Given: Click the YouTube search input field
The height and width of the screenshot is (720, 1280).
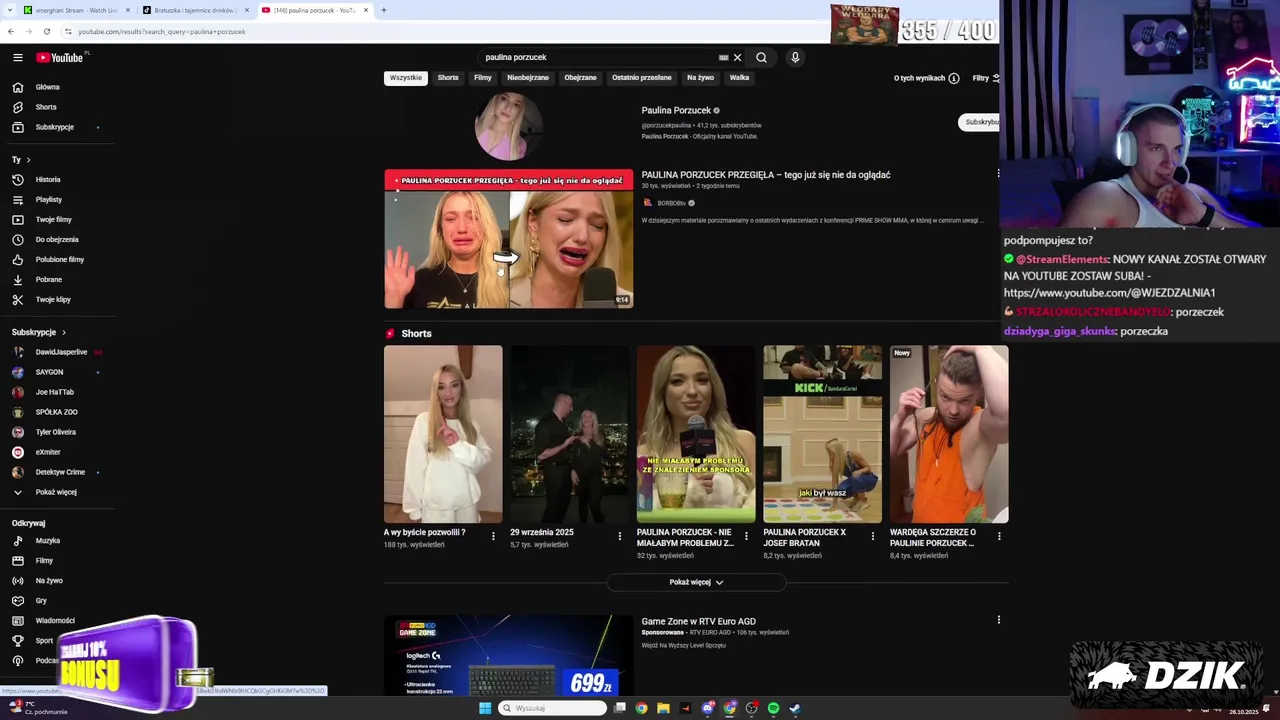Looking at the screenshot, I should coord(598,57).
